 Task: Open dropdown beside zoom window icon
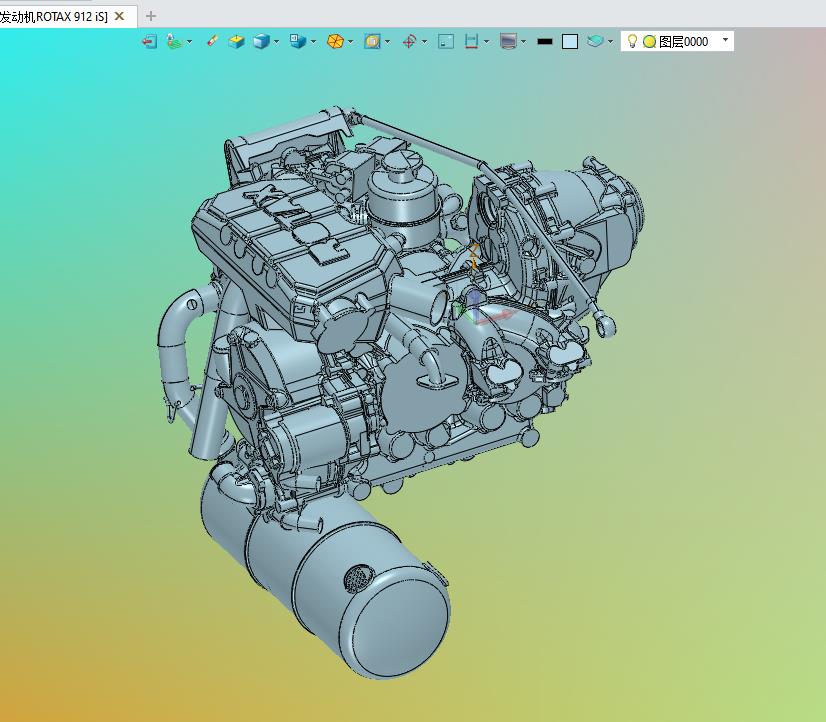[388, 42]
